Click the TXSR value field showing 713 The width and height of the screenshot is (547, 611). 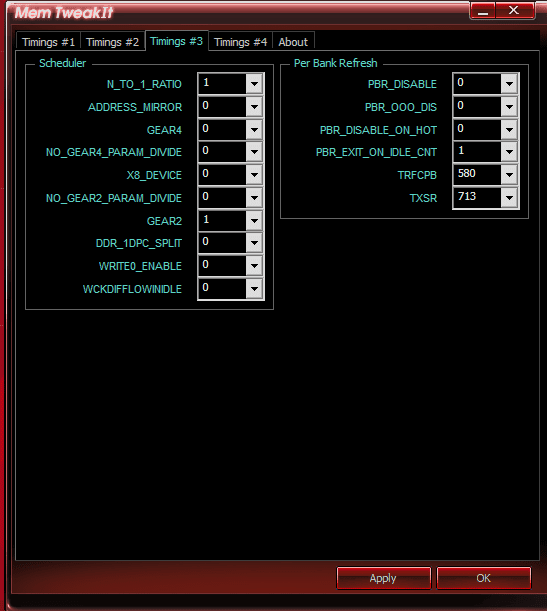477,197
